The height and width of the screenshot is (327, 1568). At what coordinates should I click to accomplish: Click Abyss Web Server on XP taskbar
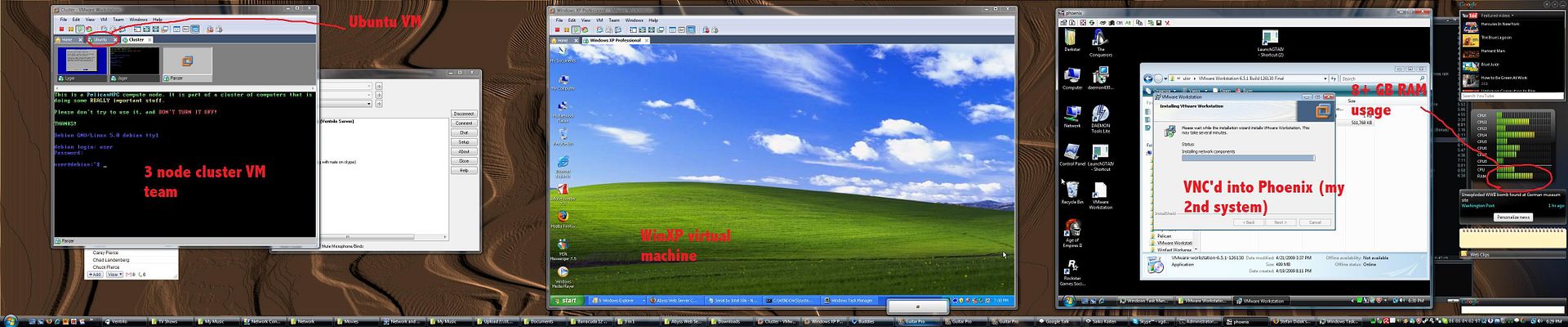[675, 301]
